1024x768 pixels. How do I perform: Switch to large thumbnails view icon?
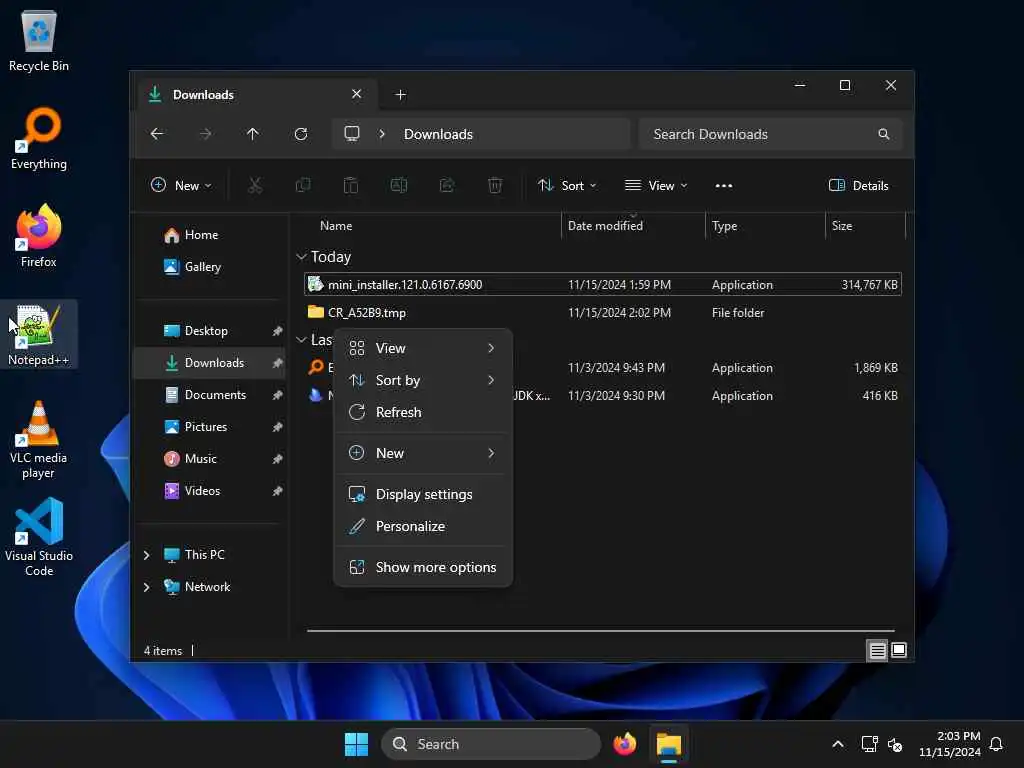click(x=899, y=650)
